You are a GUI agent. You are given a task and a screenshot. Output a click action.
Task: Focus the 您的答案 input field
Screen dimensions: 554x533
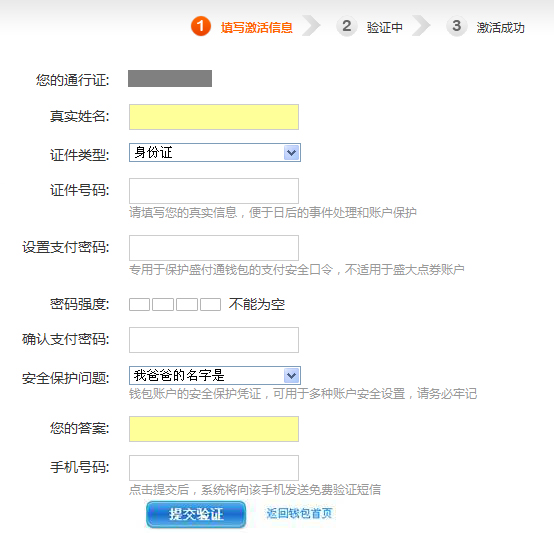(x=214, y=429)
